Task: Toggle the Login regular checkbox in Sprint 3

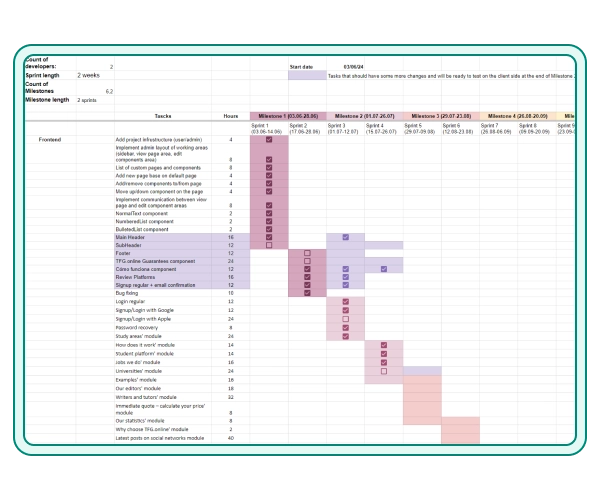Action: coord(345,301)
